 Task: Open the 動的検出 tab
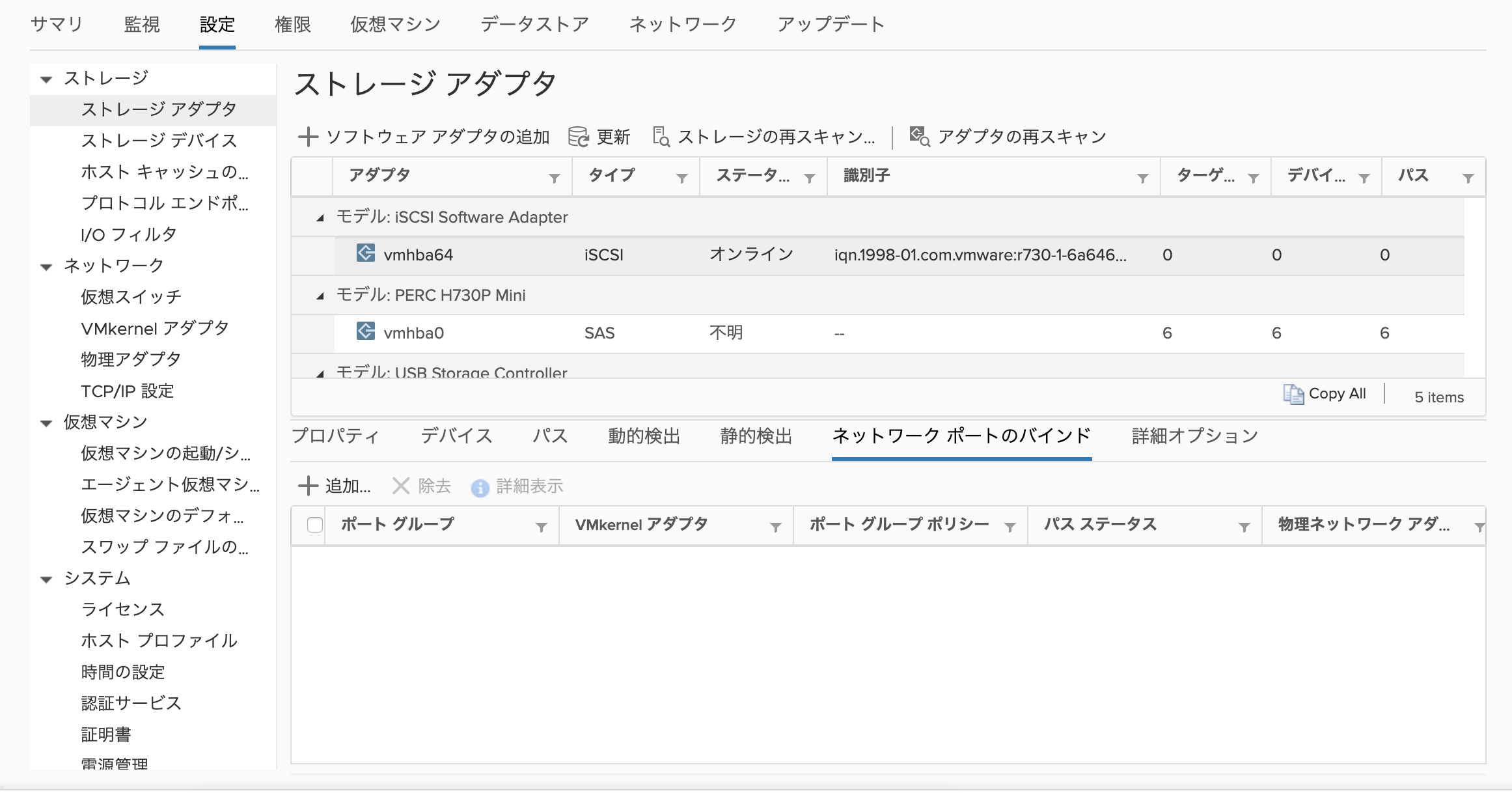(x=644, y=436)
